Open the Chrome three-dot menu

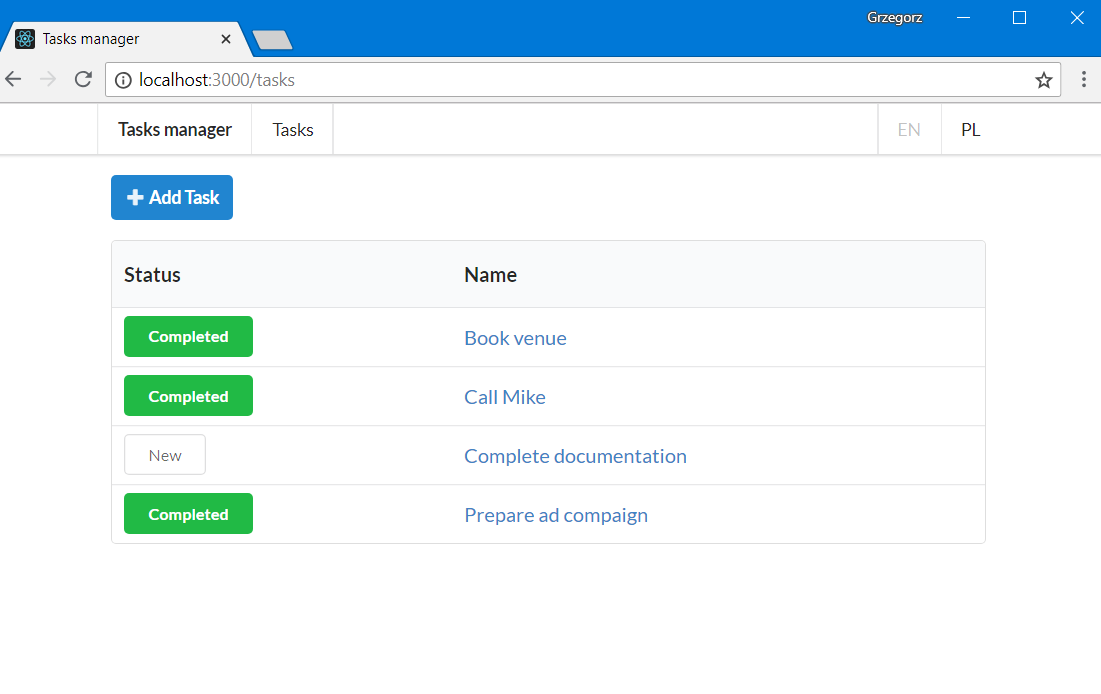coord(1083,79)
